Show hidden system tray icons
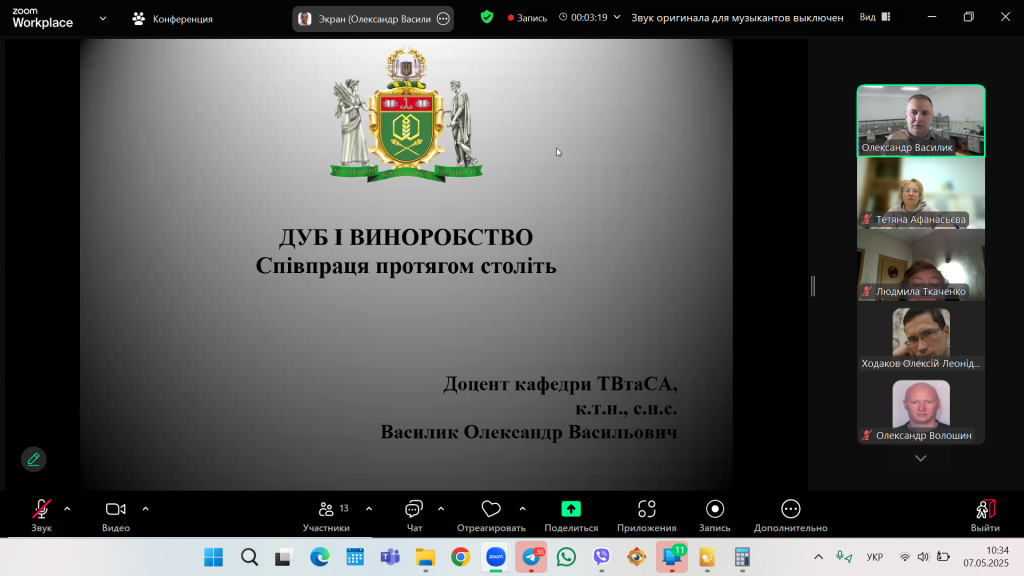This screenshot has width=1024, height=576. coord(818,557)
